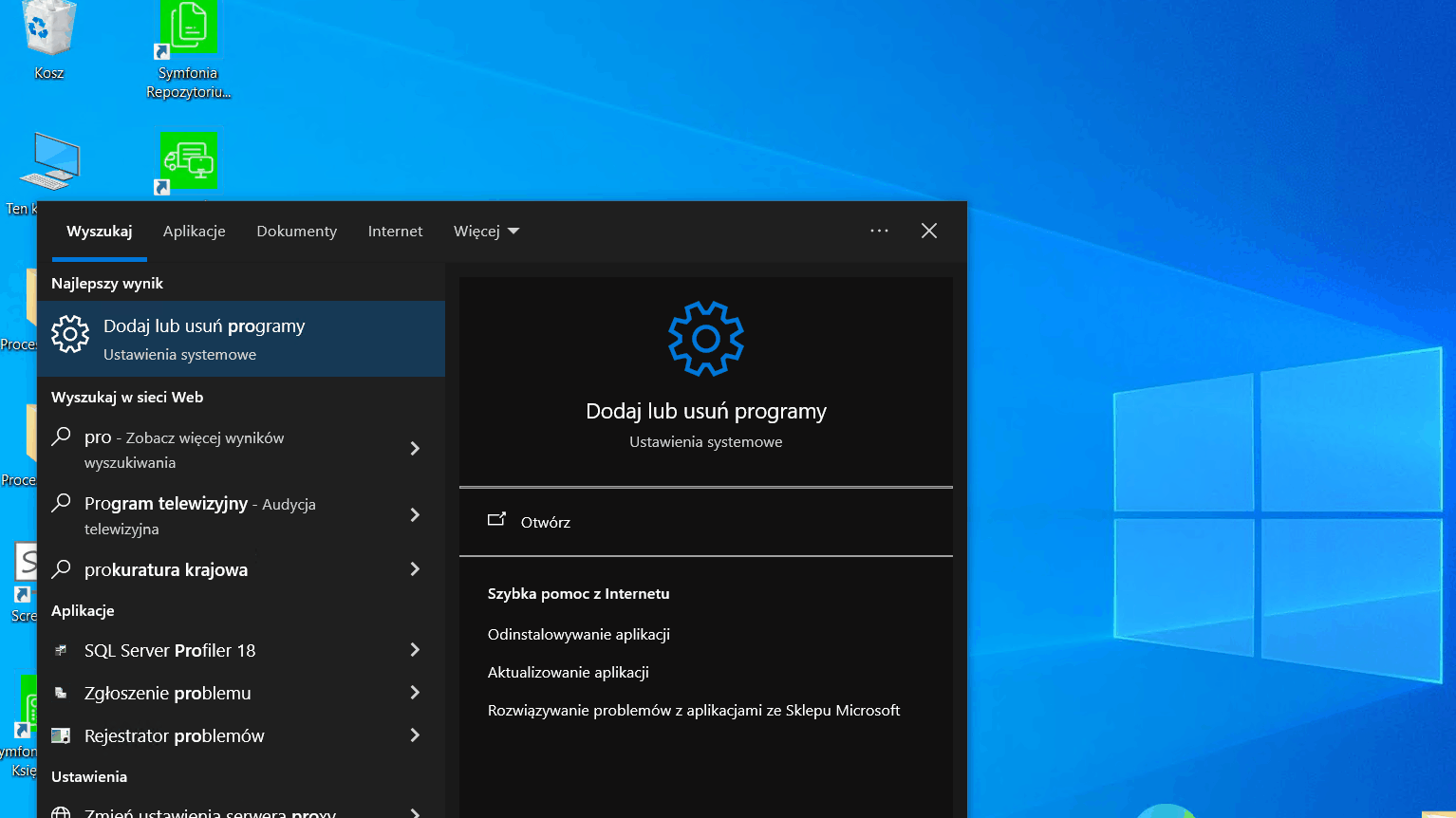Select the prokuratura krajowa search suggestion

[241, 569]
